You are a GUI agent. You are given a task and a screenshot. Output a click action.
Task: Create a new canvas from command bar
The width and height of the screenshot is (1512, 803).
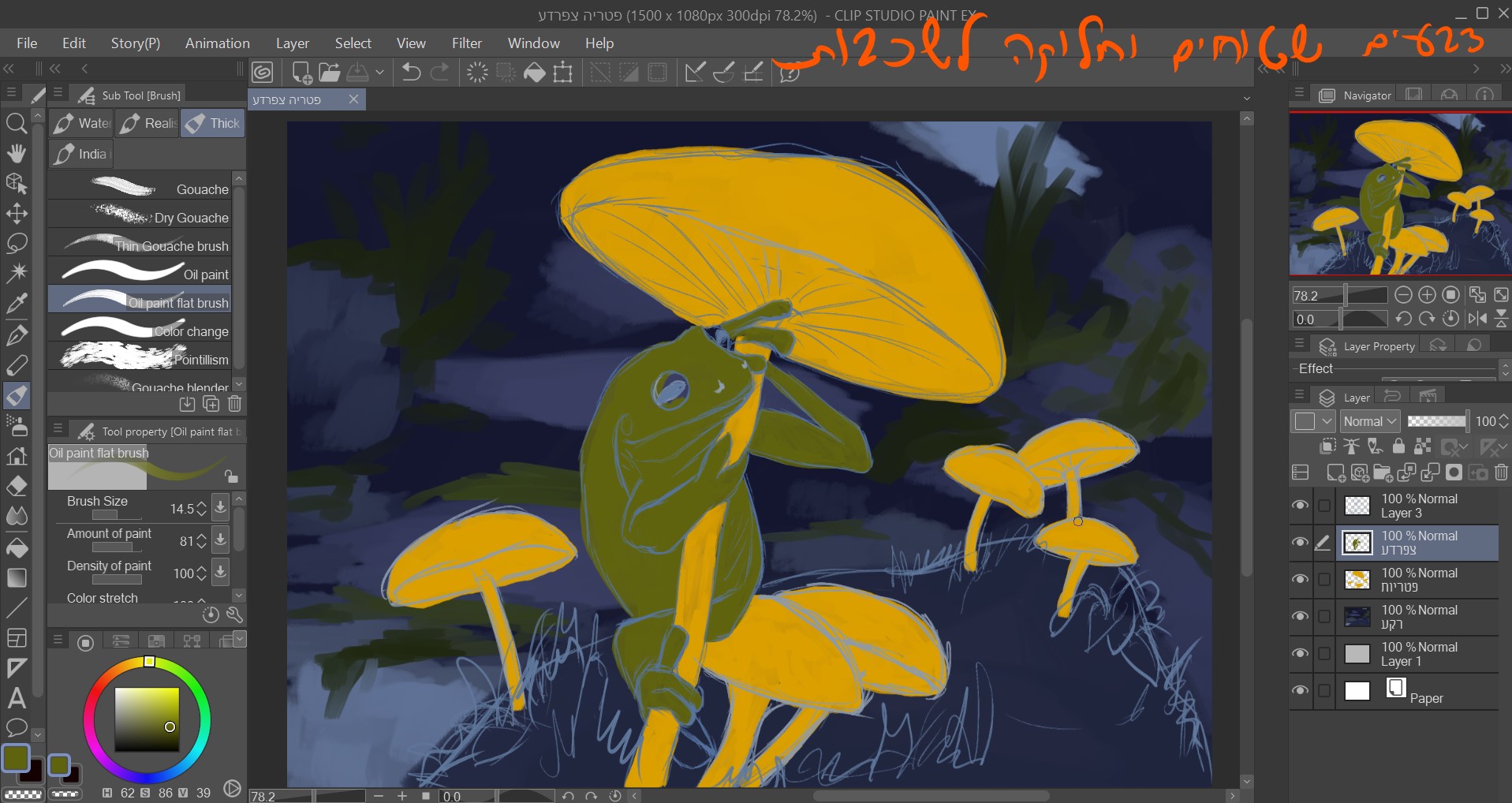click(x=301, y=73)
